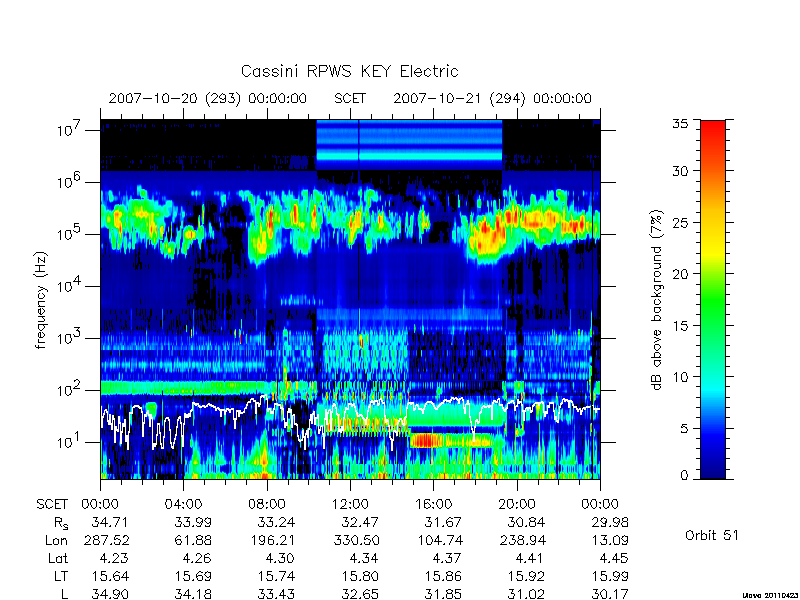Click the color bar value 25
Viewport: 800px width, 600px height.
pyautogui.click(x=680, y=222)
